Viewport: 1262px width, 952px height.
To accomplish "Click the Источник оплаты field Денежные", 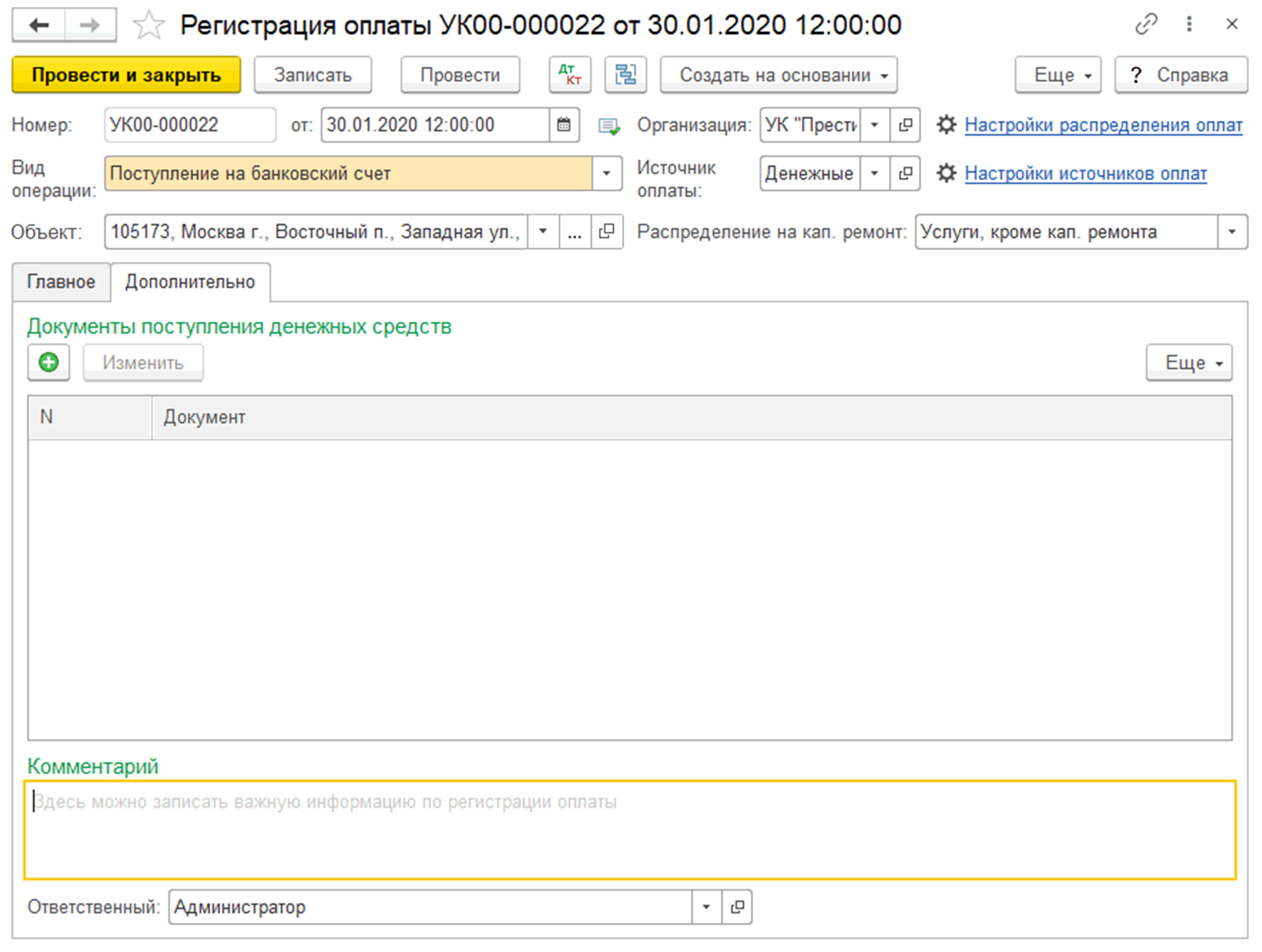I will click(x=810, y=173).
